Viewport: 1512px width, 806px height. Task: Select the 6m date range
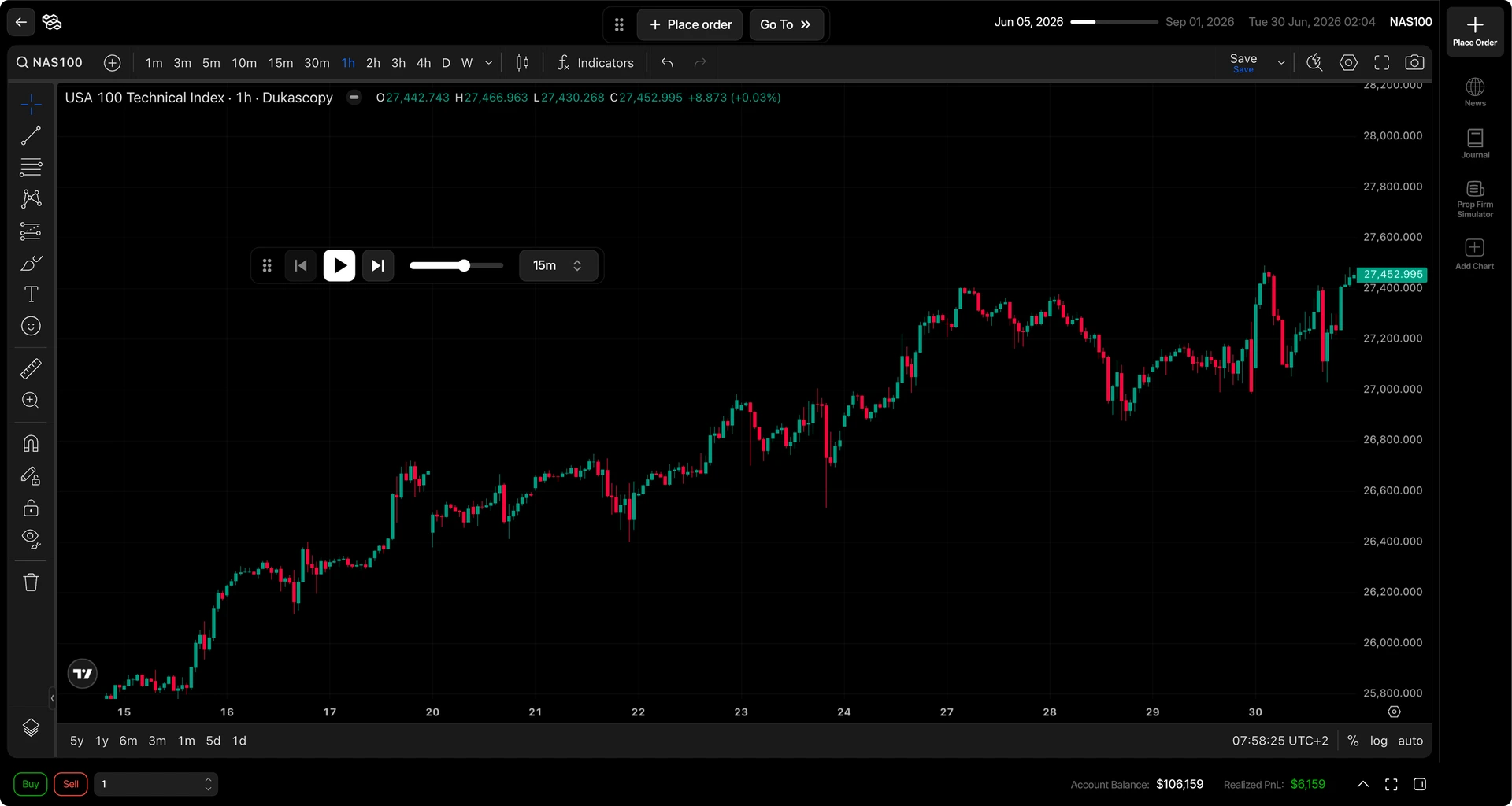128,741
